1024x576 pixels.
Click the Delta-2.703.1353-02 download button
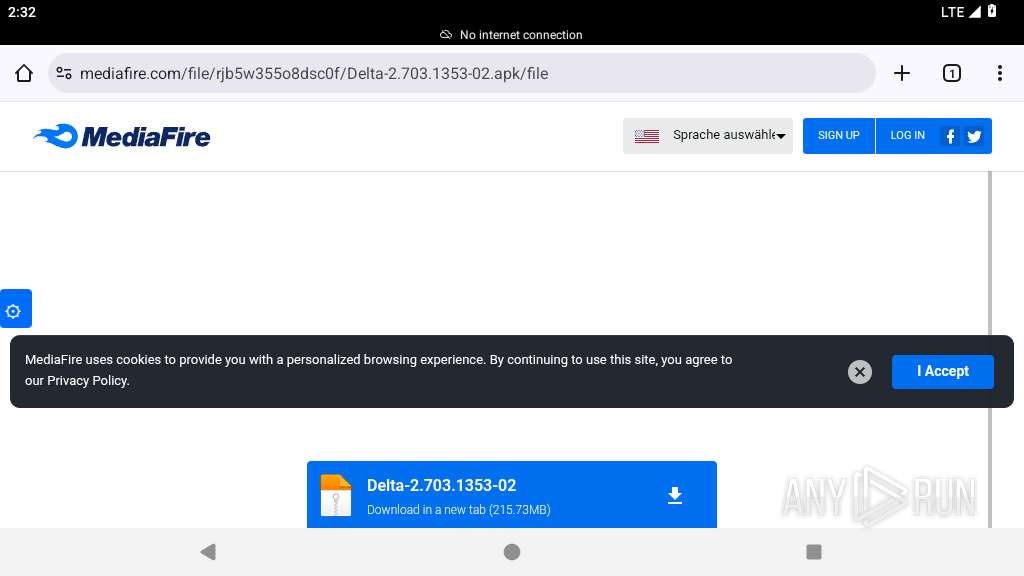click(x=511, y=495)
